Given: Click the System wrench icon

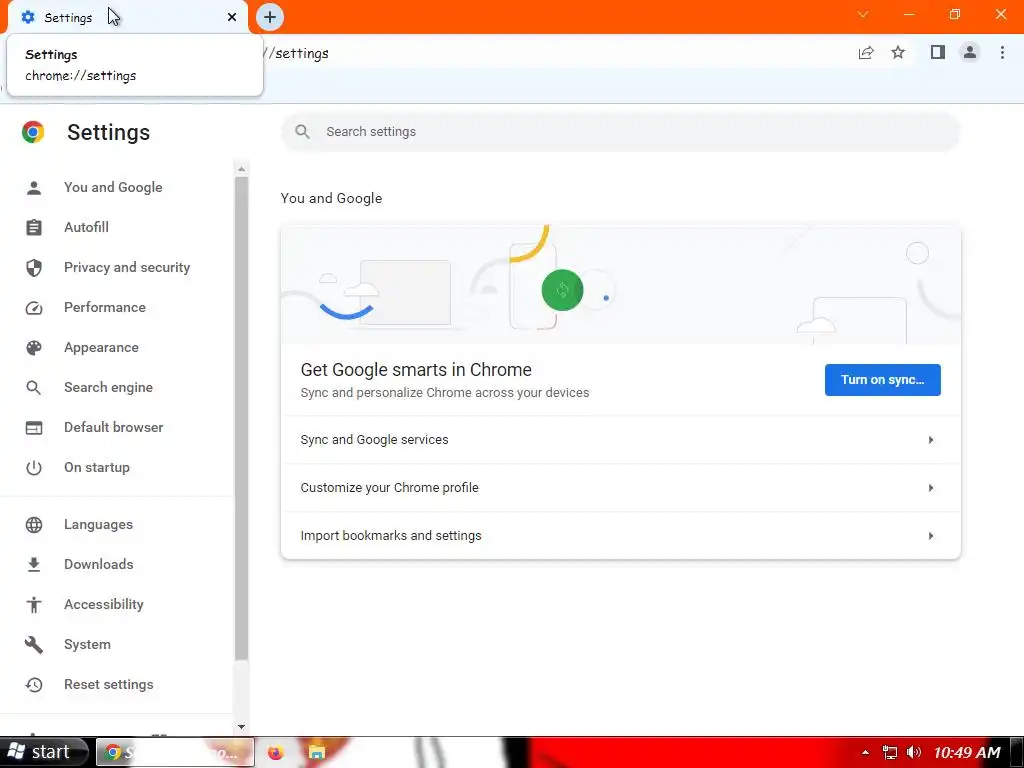Looking at the screenshot, I should [x=34, y=645].
